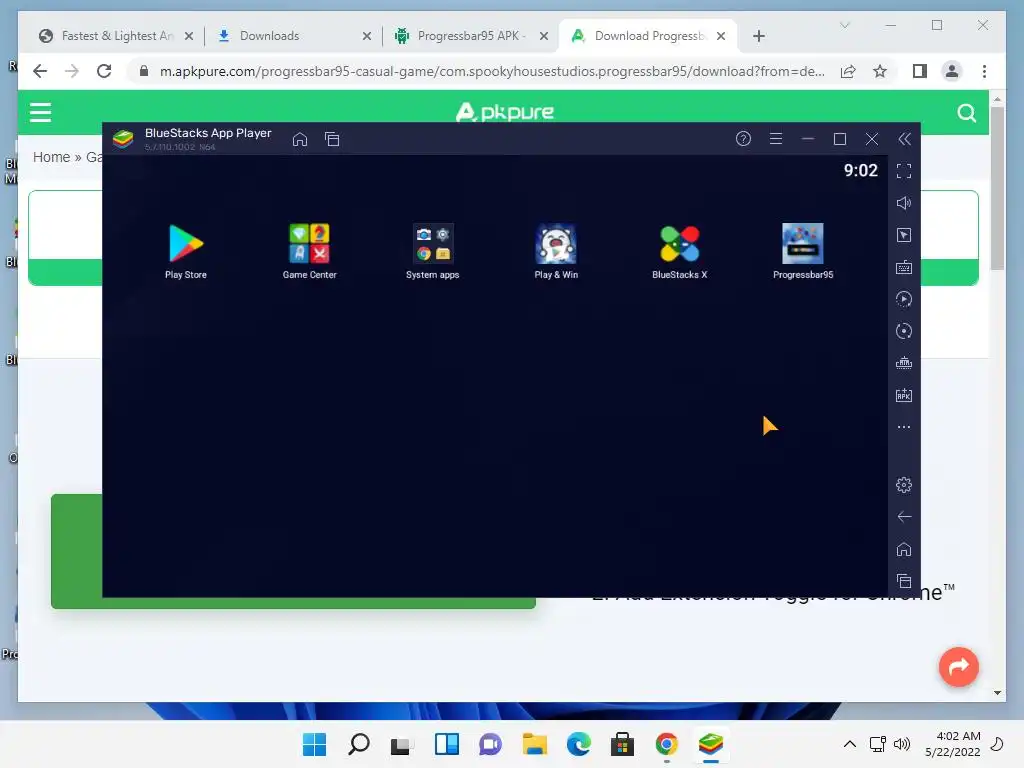Toggle Chrome side panel

[x=920, y=71]
